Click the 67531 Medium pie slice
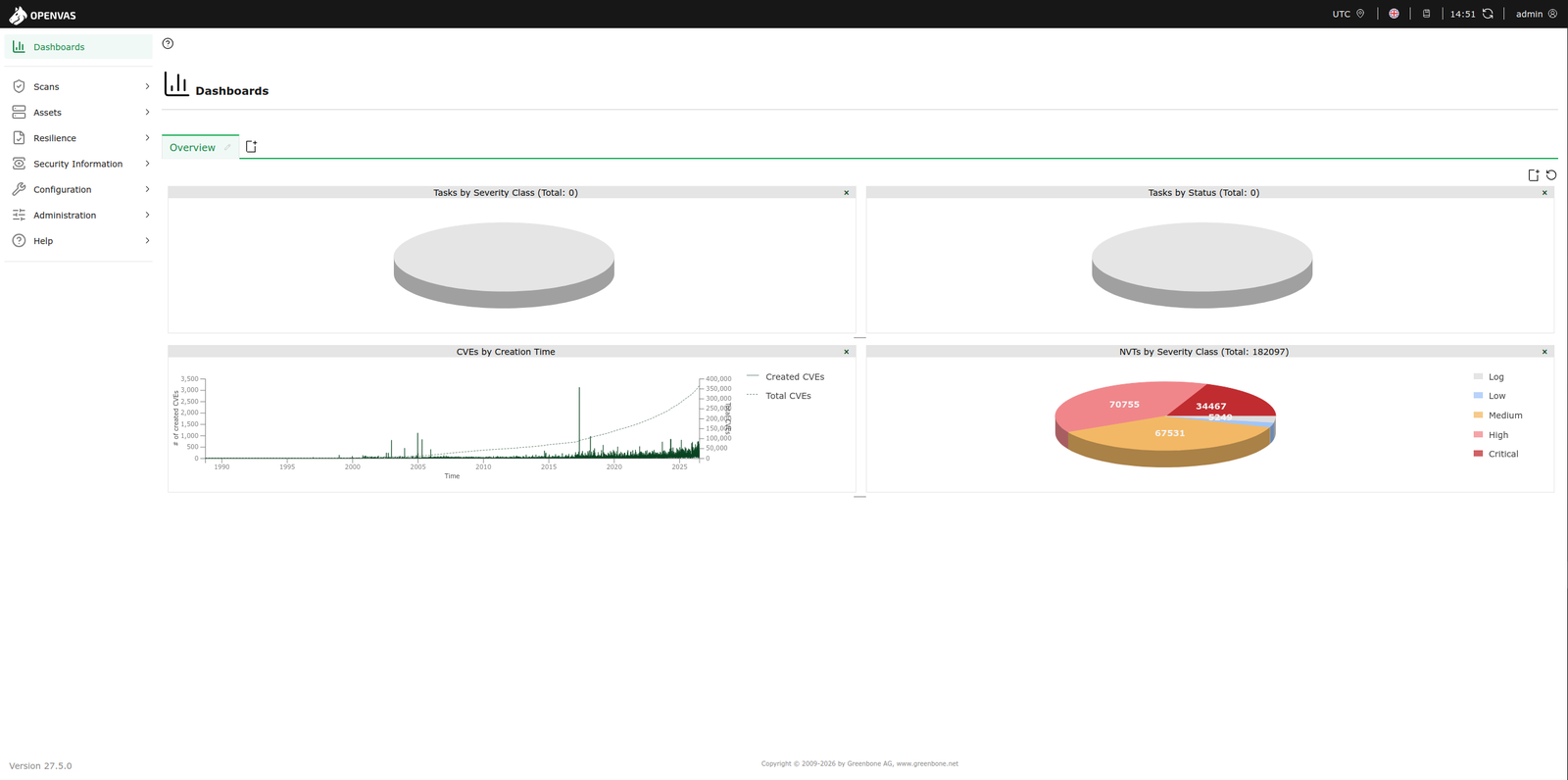The image size is (1568, 780). pos(1169,433)
